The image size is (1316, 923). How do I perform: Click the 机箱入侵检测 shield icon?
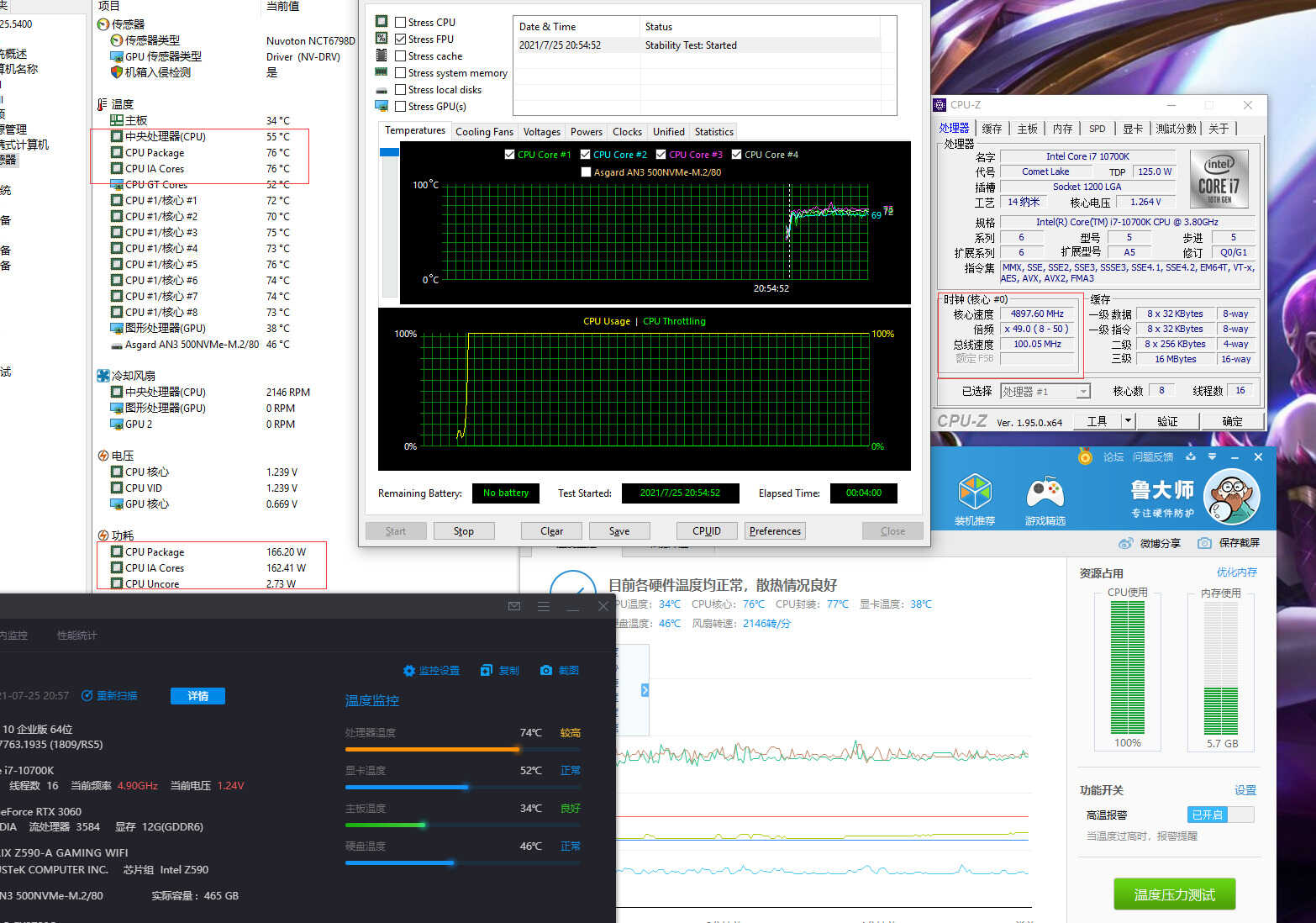pyautogui.click(x=117, y=72)
